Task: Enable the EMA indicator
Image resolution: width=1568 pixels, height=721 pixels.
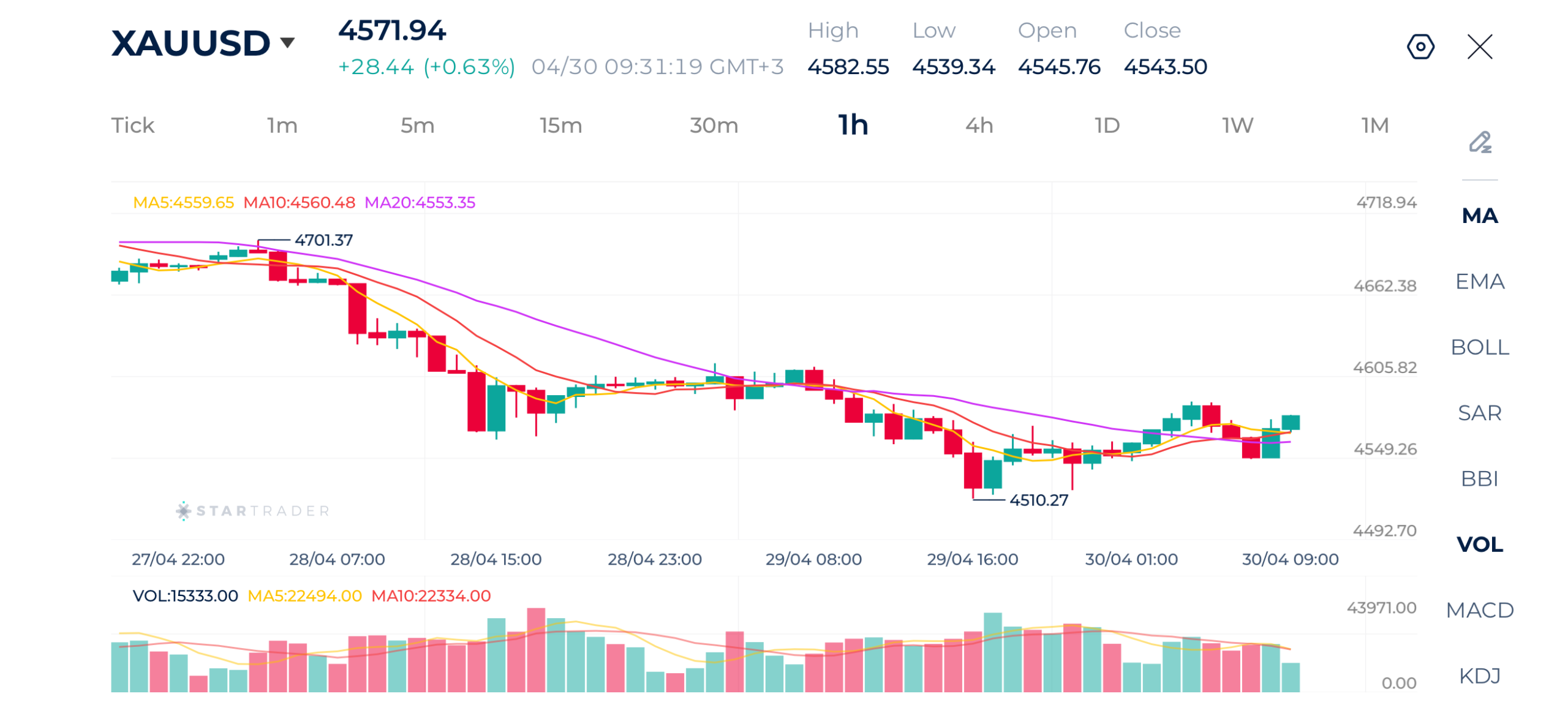Action: click(1480, 281)
